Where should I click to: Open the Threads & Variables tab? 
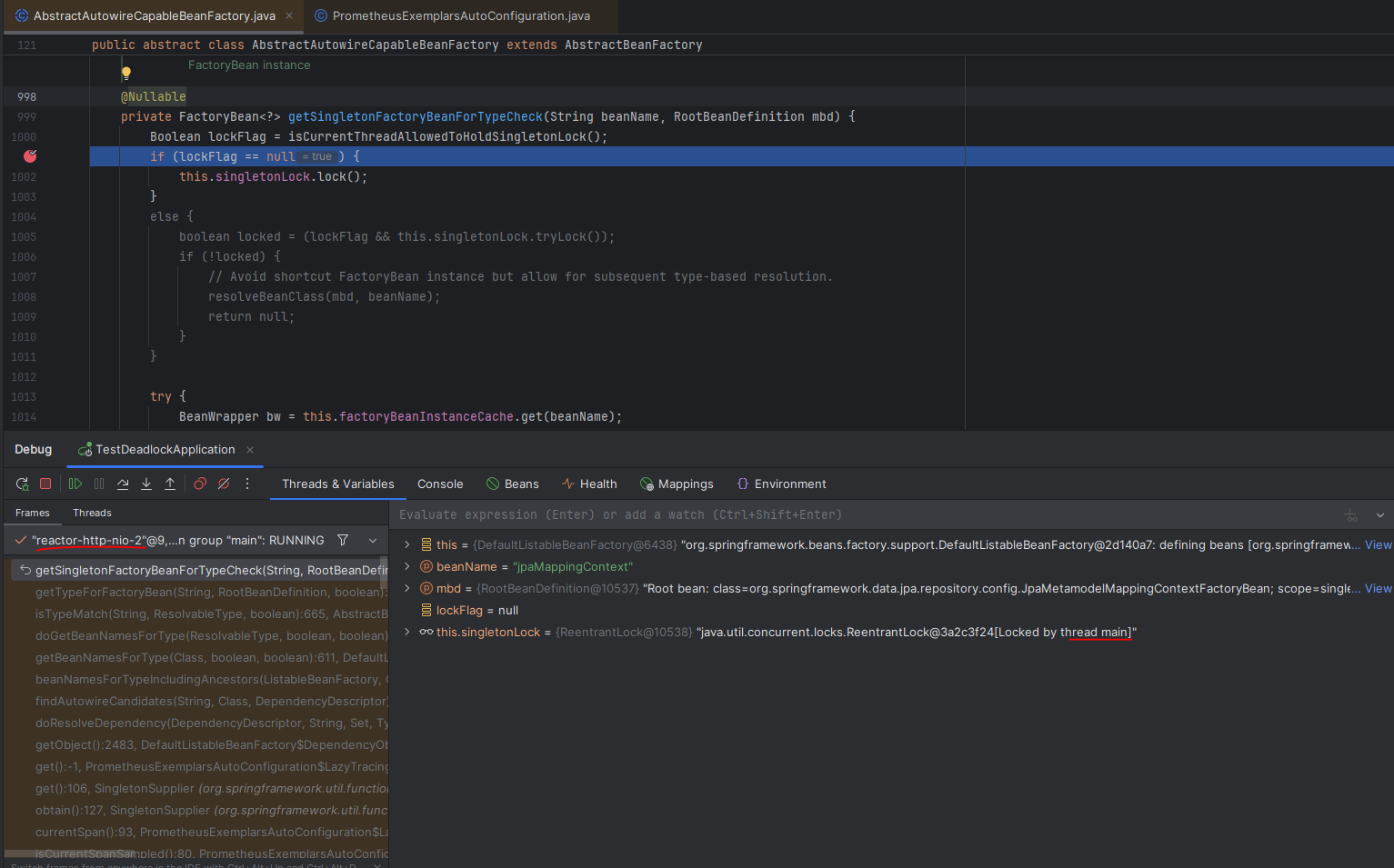[338, 484]
